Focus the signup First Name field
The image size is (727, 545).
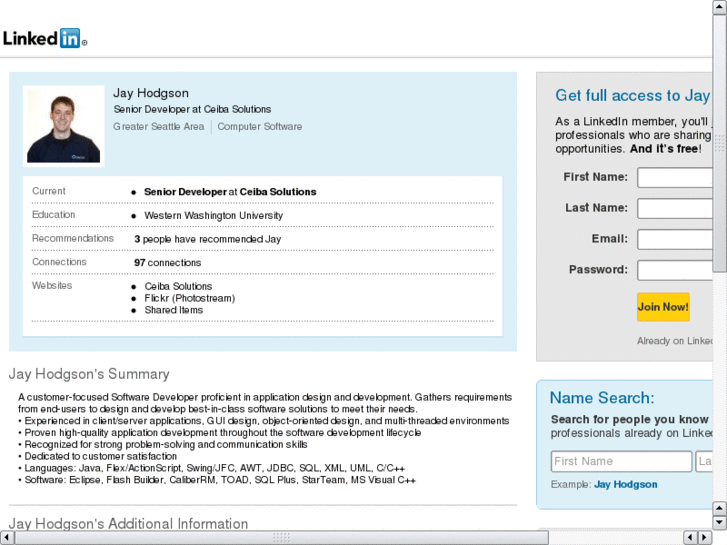tap(675, 178)
